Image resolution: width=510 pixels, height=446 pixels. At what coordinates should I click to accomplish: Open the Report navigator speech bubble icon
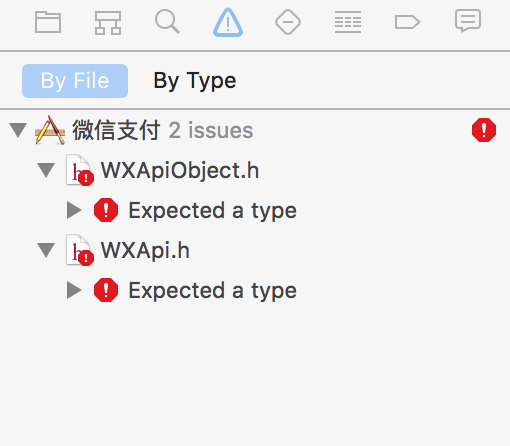(468, 21)
